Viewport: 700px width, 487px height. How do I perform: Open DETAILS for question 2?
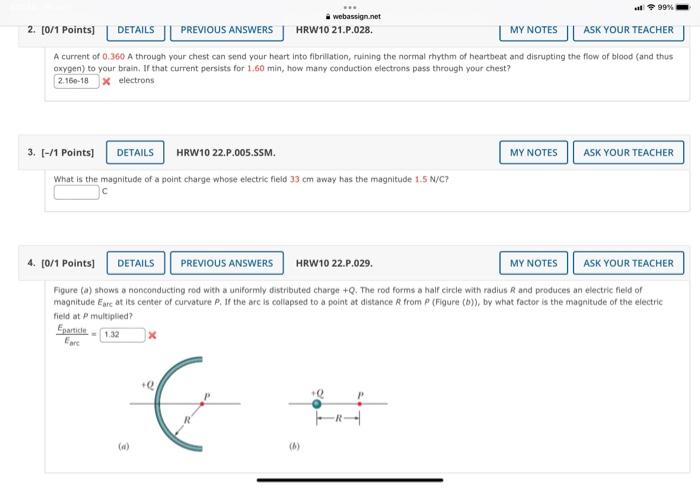tap(136, 31)
